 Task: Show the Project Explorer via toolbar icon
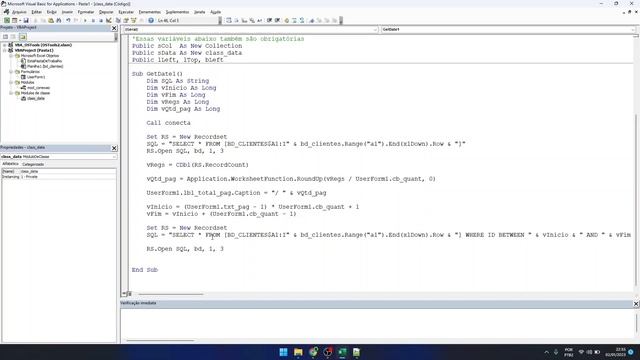pyautogui.click(x=118, y=20)
